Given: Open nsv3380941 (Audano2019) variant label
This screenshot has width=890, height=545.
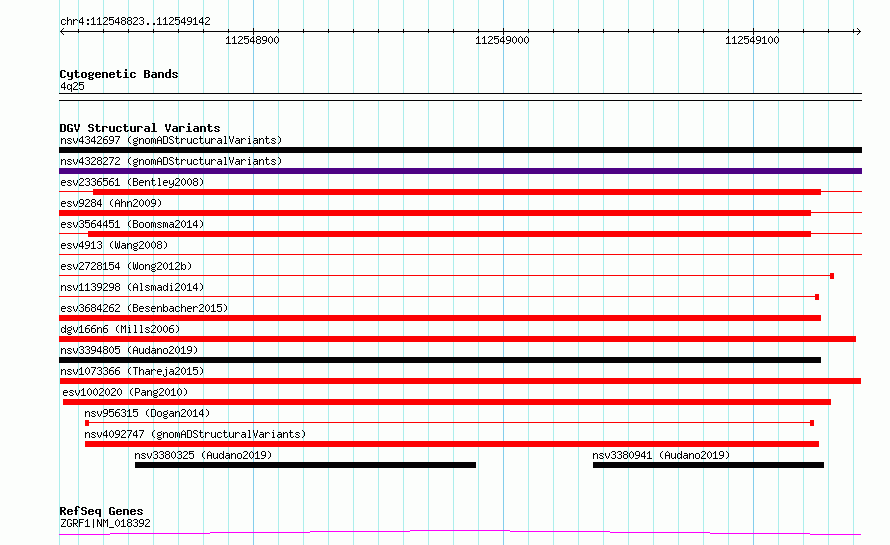Looking at the screenshot, I should coord(661,455).
